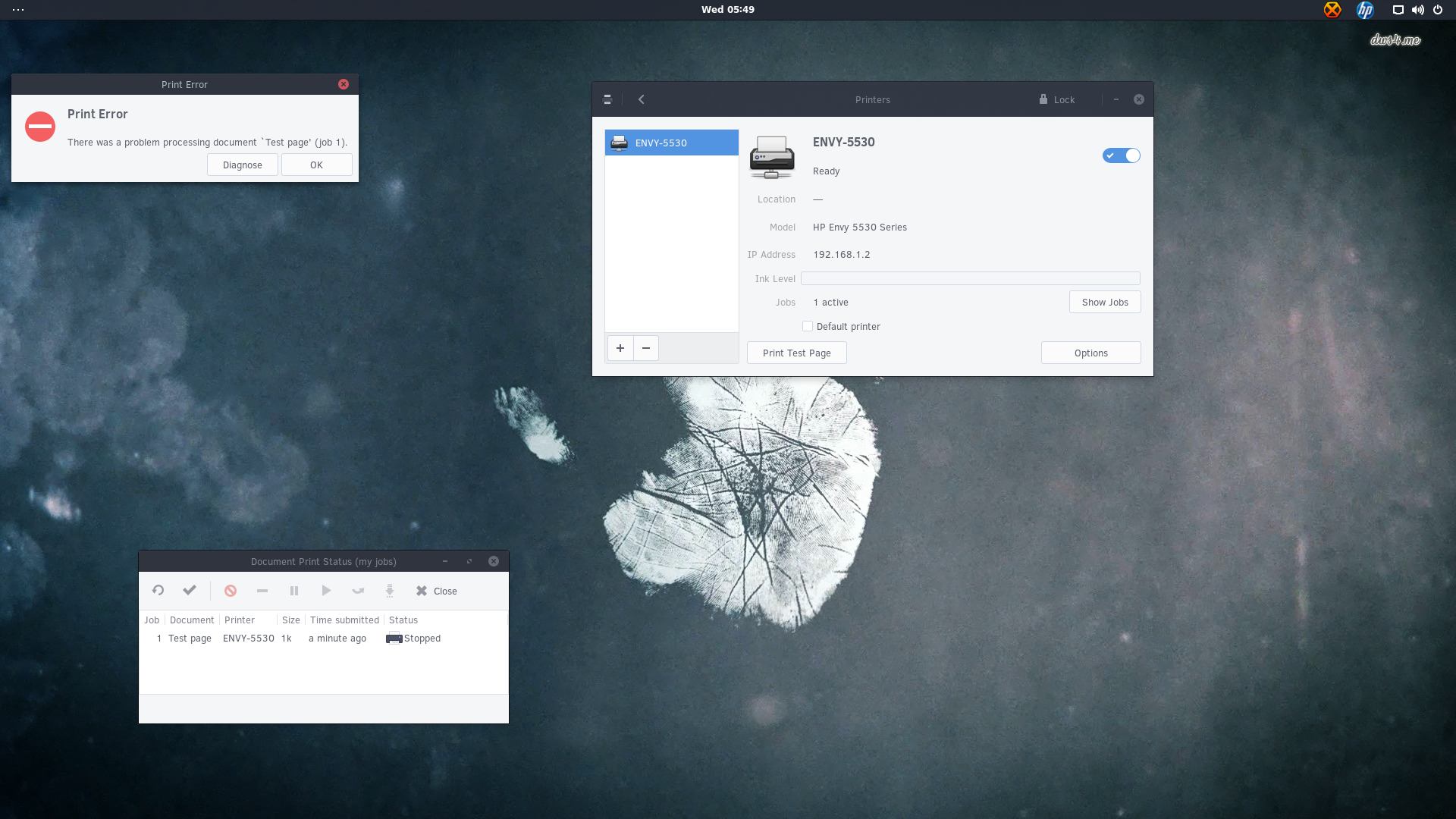Close the Document Print Status window

[x=494, y=561]
